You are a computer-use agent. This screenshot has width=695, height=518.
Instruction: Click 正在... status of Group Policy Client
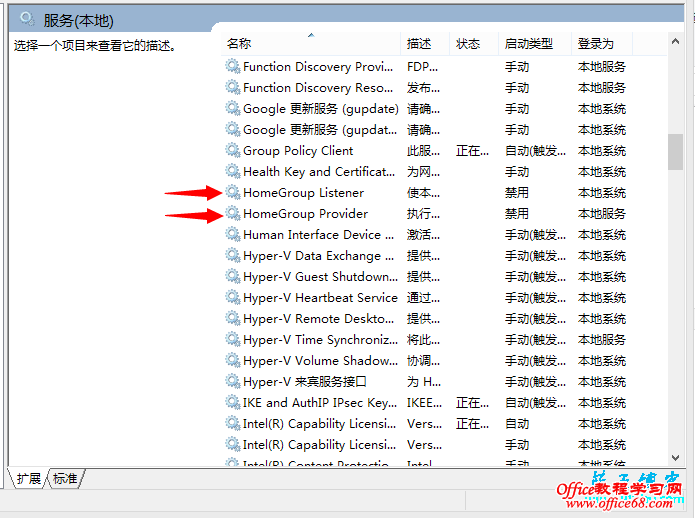pos(472,151)
